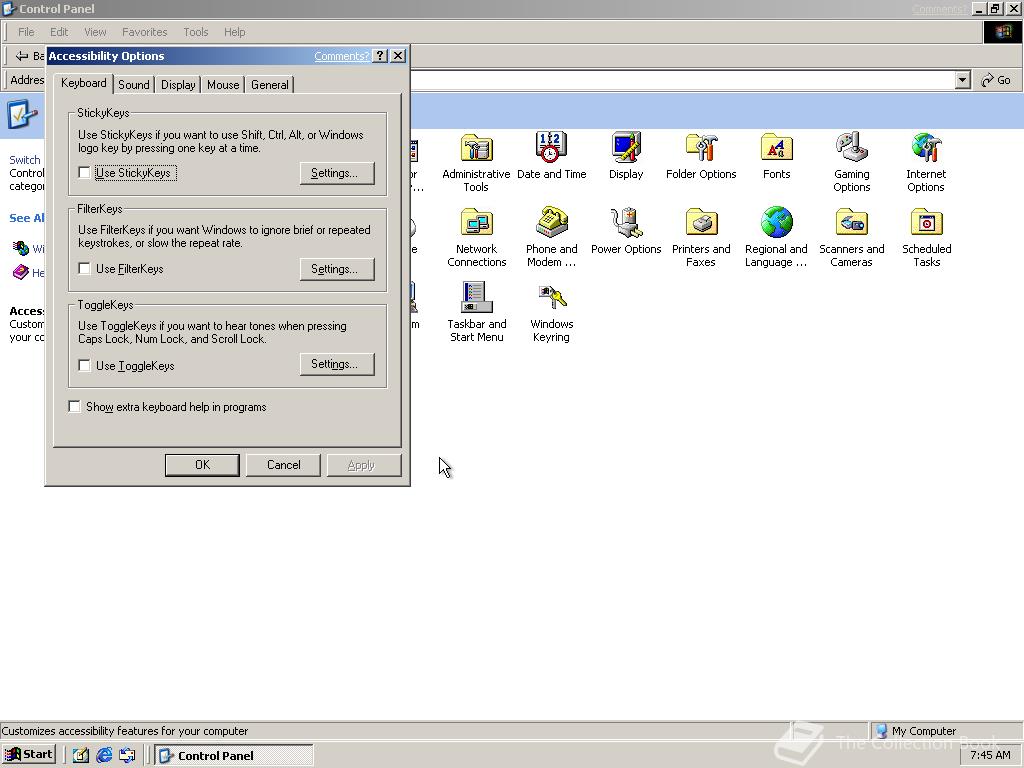Expand the Address bar dropdown arrow

[962, 80]
